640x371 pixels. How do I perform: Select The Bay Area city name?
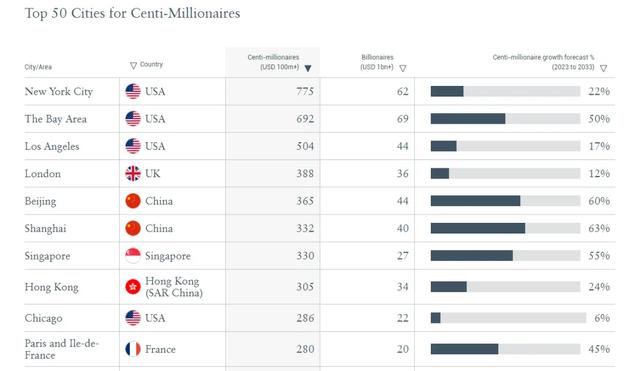(x=56, y=119)
